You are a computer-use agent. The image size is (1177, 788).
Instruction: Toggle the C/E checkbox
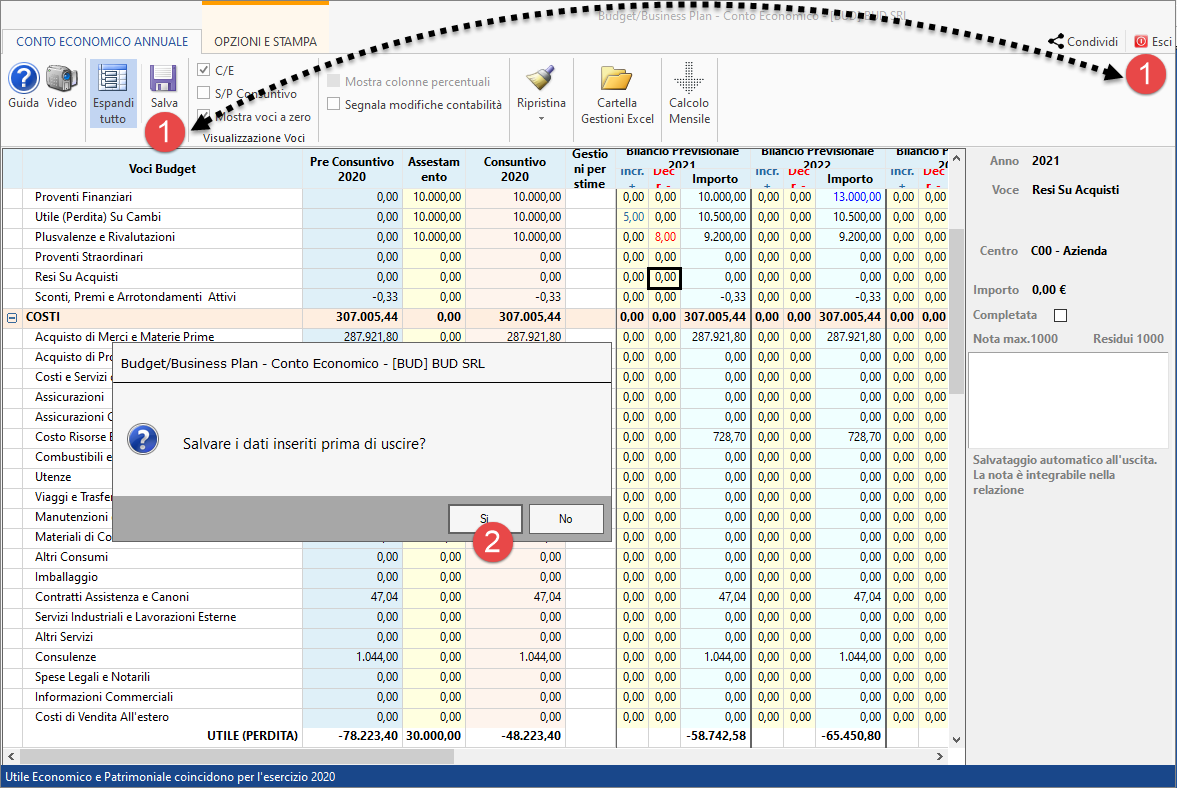(204, 70)
